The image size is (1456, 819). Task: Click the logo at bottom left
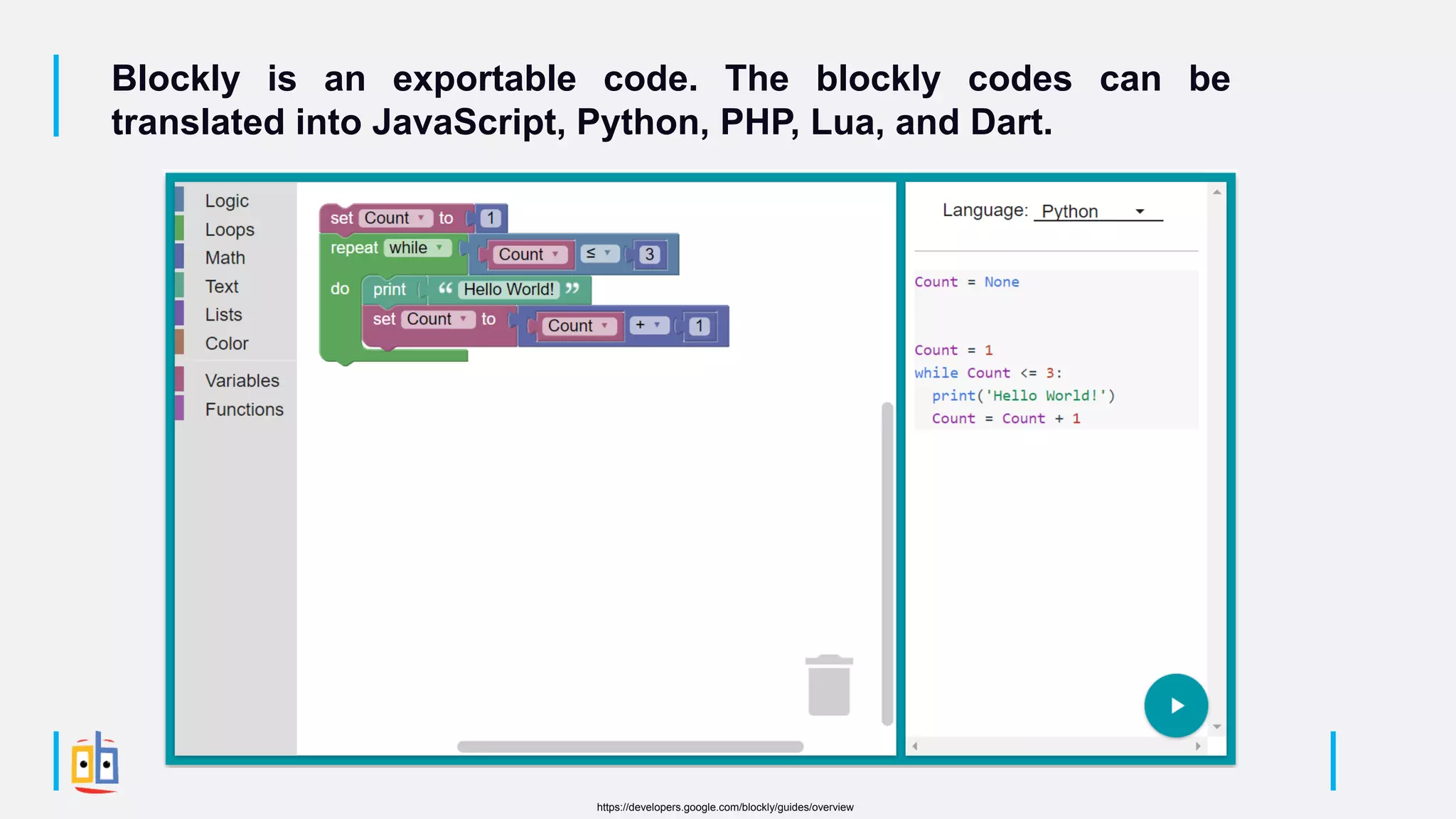click(95, 762)
